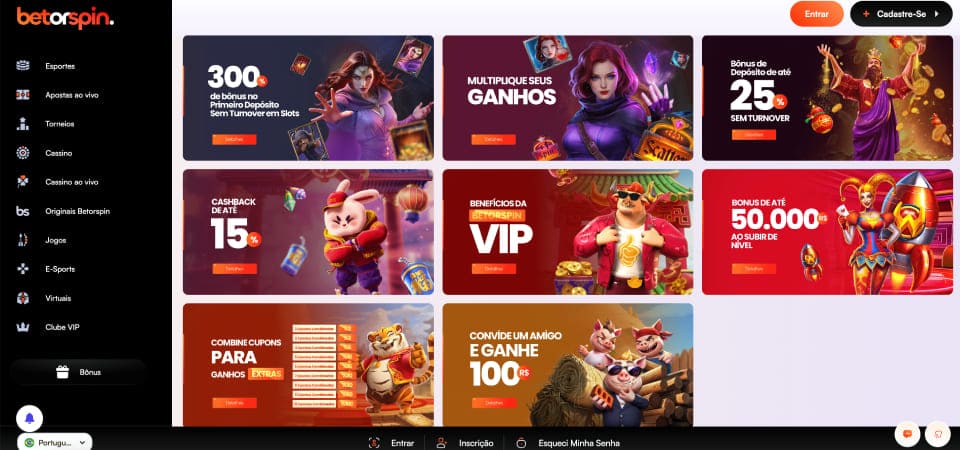Click the E-Sports gamepad icon
The width and height of the screenshot is (960, 450).
click(23, 269)
